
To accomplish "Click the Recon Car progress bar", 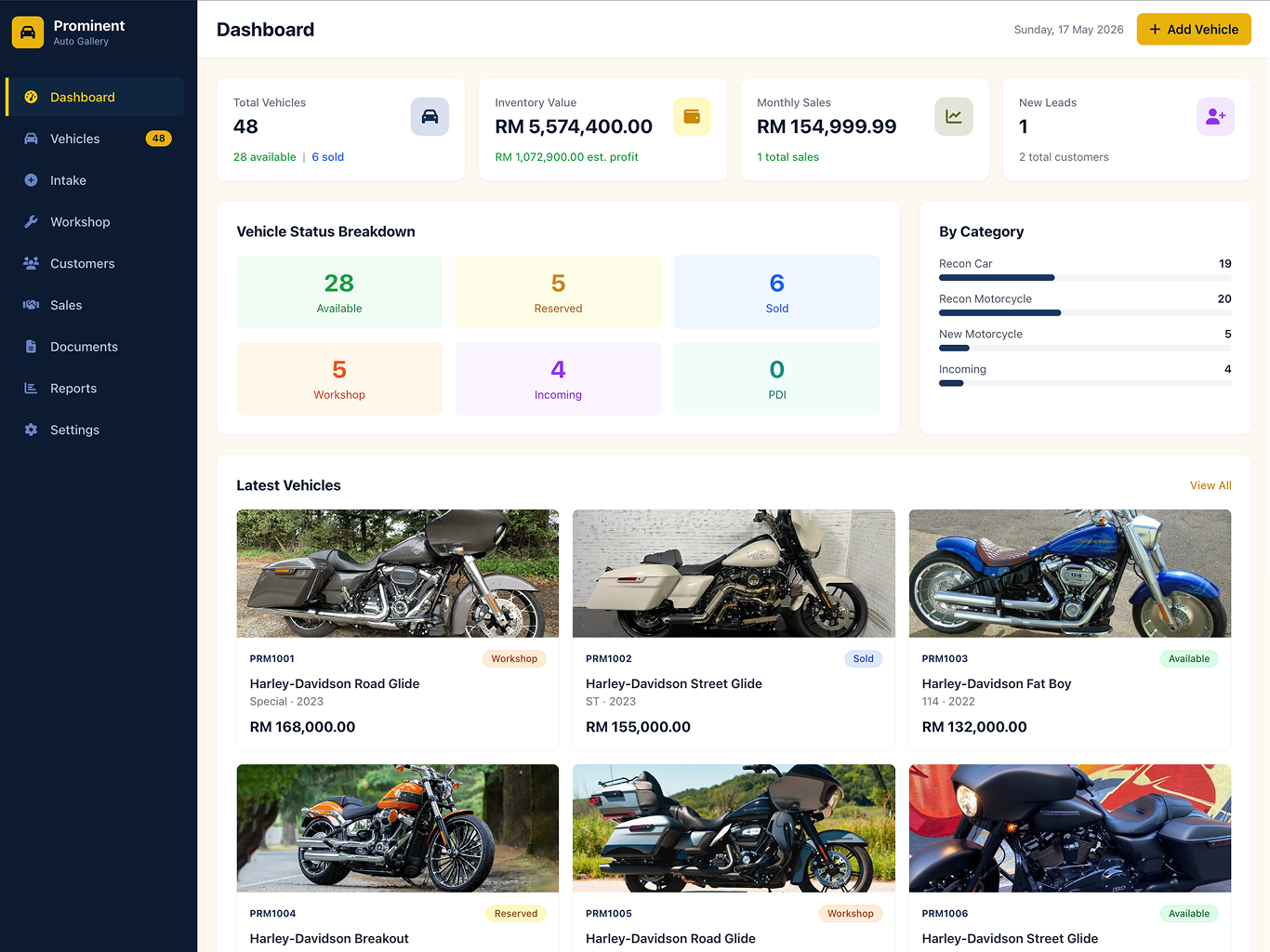I will click(1085, 277).
